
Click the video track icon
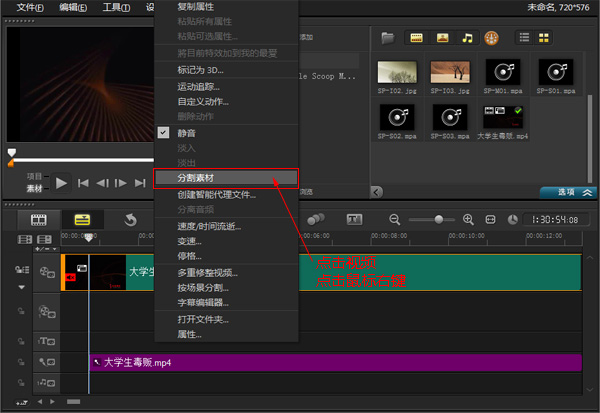[x=47, y=273]
